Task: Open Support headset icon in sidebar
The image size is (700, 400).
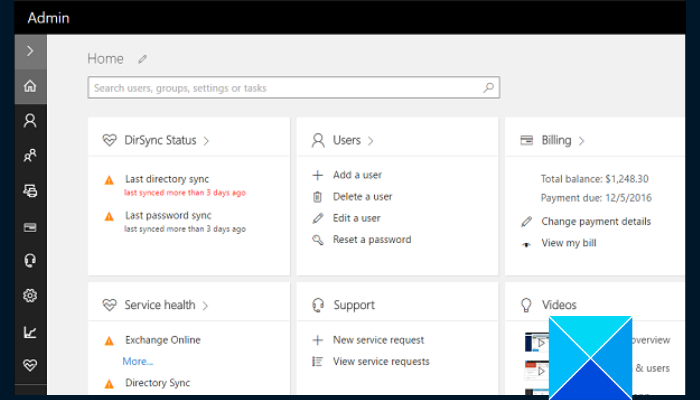Action: click(x=30, y=260)
